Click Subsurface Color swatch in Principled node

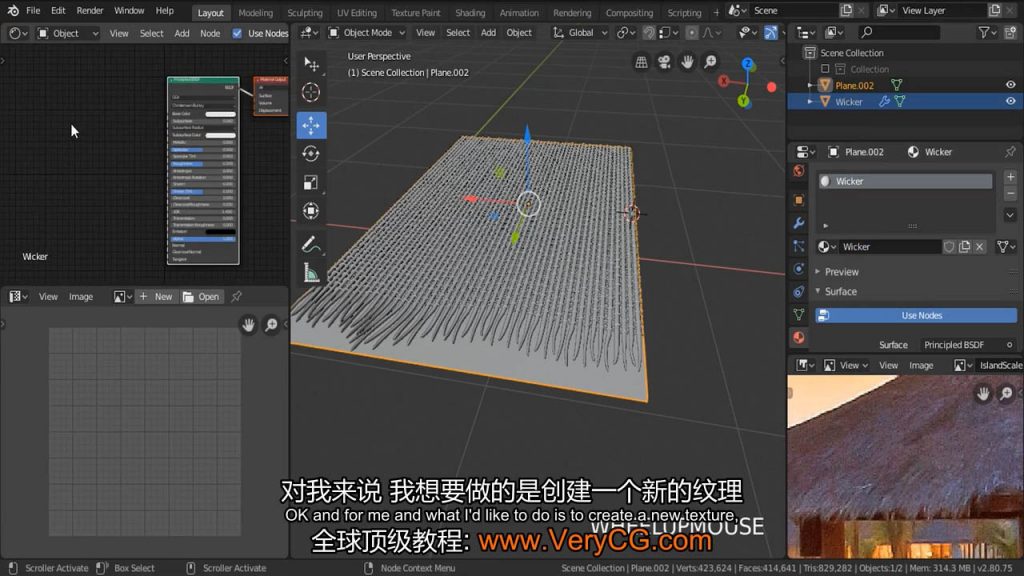pyautogui.click(x=220, y=135)
